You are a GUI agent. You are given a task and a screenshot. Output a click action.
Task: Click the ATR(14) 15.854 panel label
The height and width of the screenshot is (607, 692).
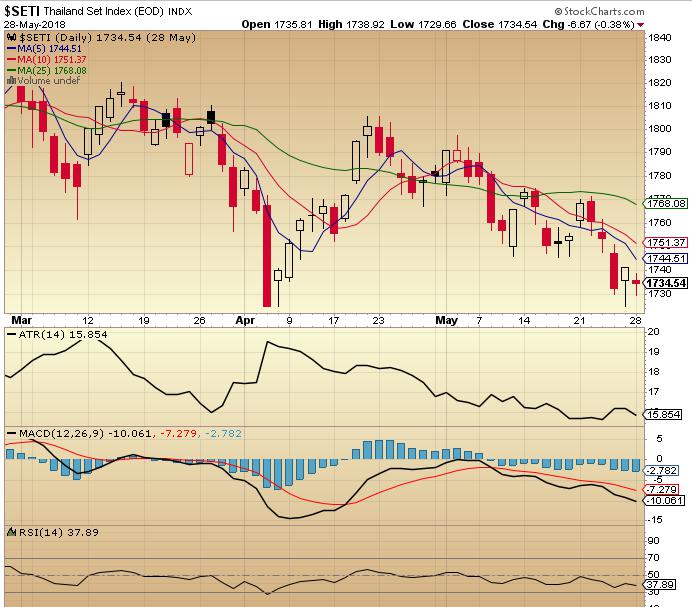[57, 335]
